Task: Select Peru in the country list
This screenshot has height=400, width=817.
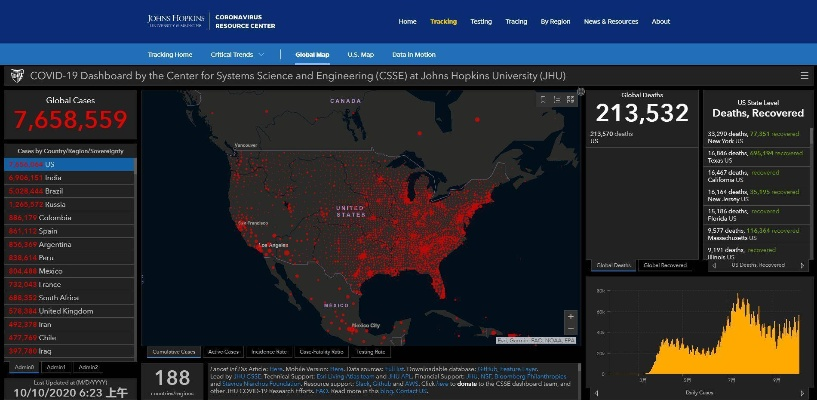Action: pyautogui.click(x=69, y=258)
